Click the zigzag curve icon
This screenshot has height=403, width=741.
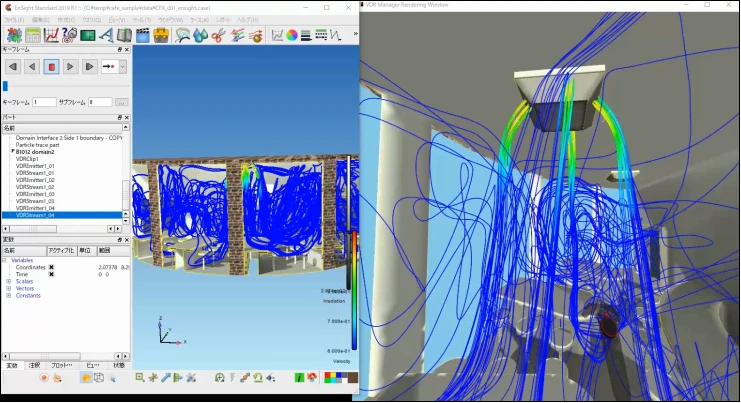[x=336, y=35]
